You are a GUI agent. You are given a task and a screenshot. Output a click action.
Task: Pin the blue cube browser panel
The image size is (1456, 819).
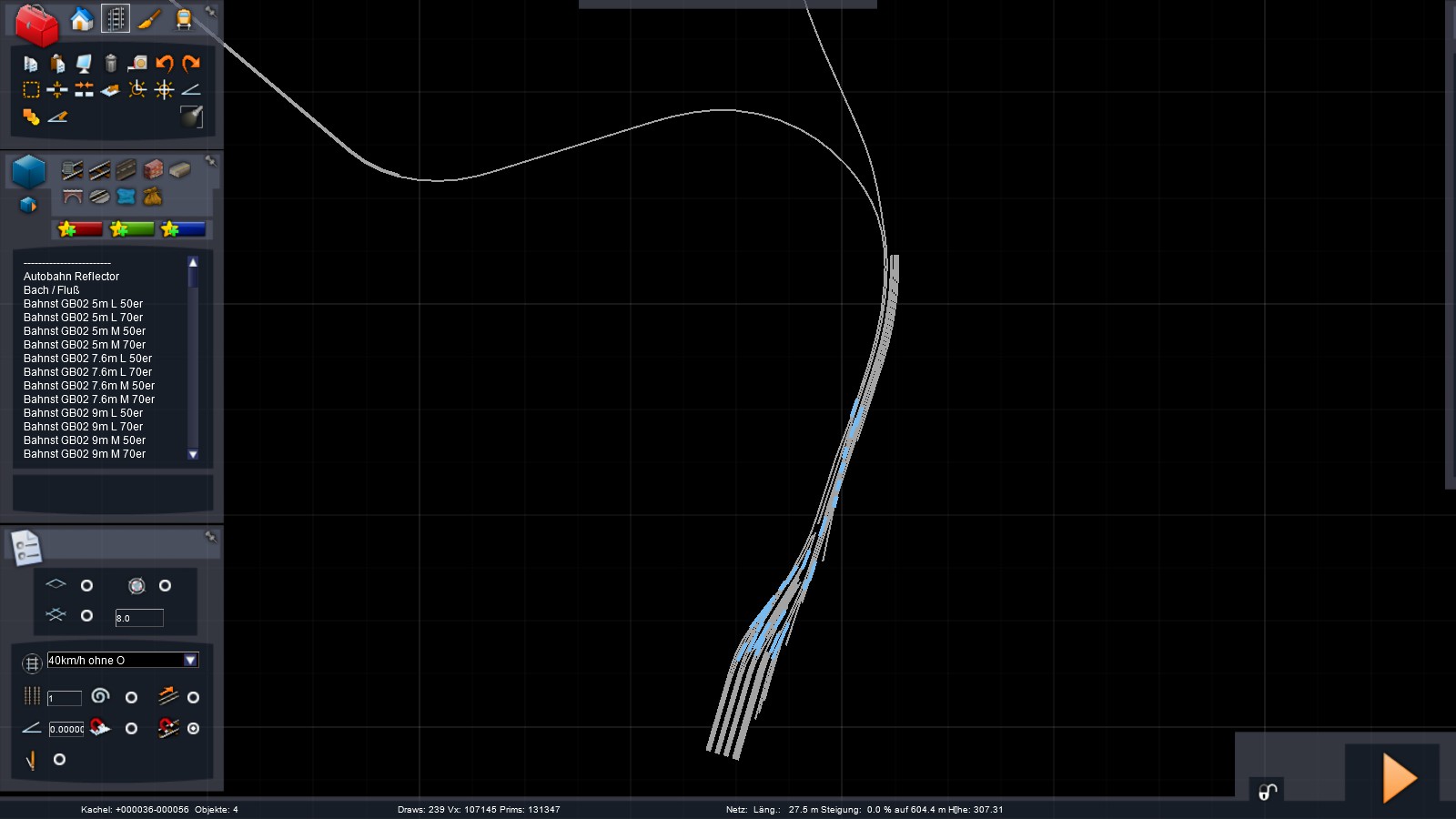coord(211,161)
